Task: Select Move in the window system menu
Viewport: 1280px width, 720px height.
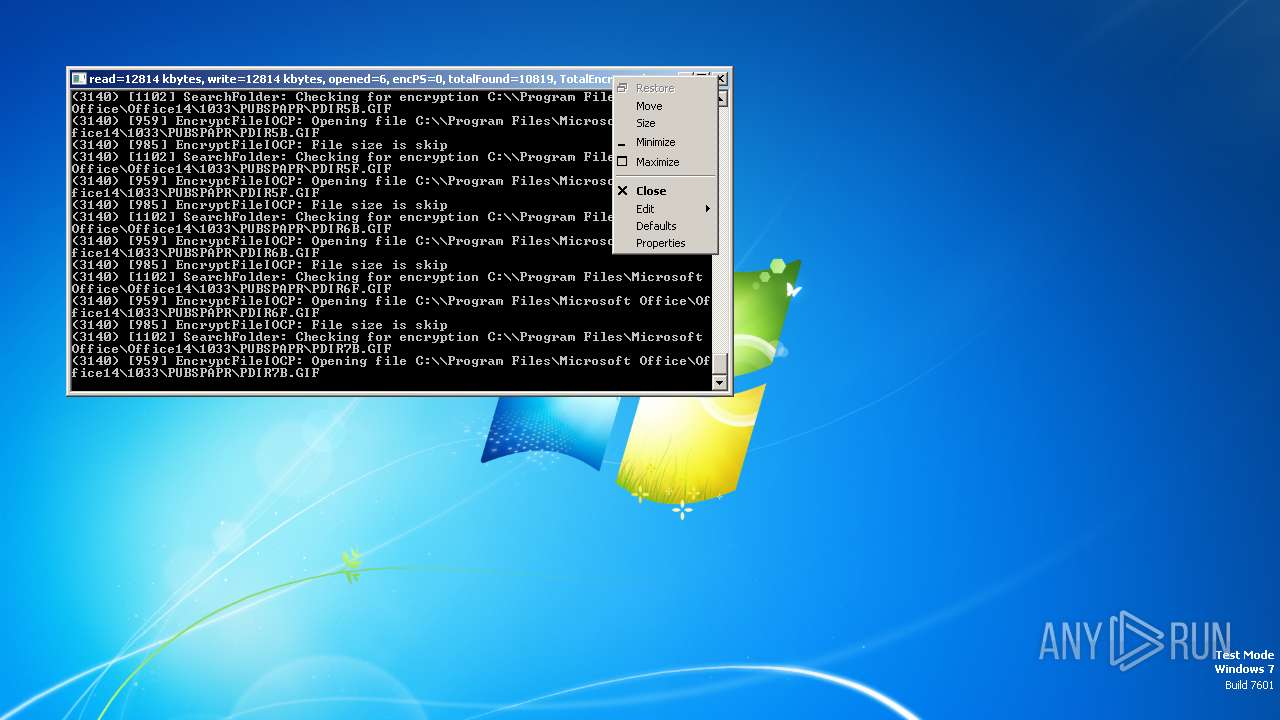Action: tap(665, 106)
